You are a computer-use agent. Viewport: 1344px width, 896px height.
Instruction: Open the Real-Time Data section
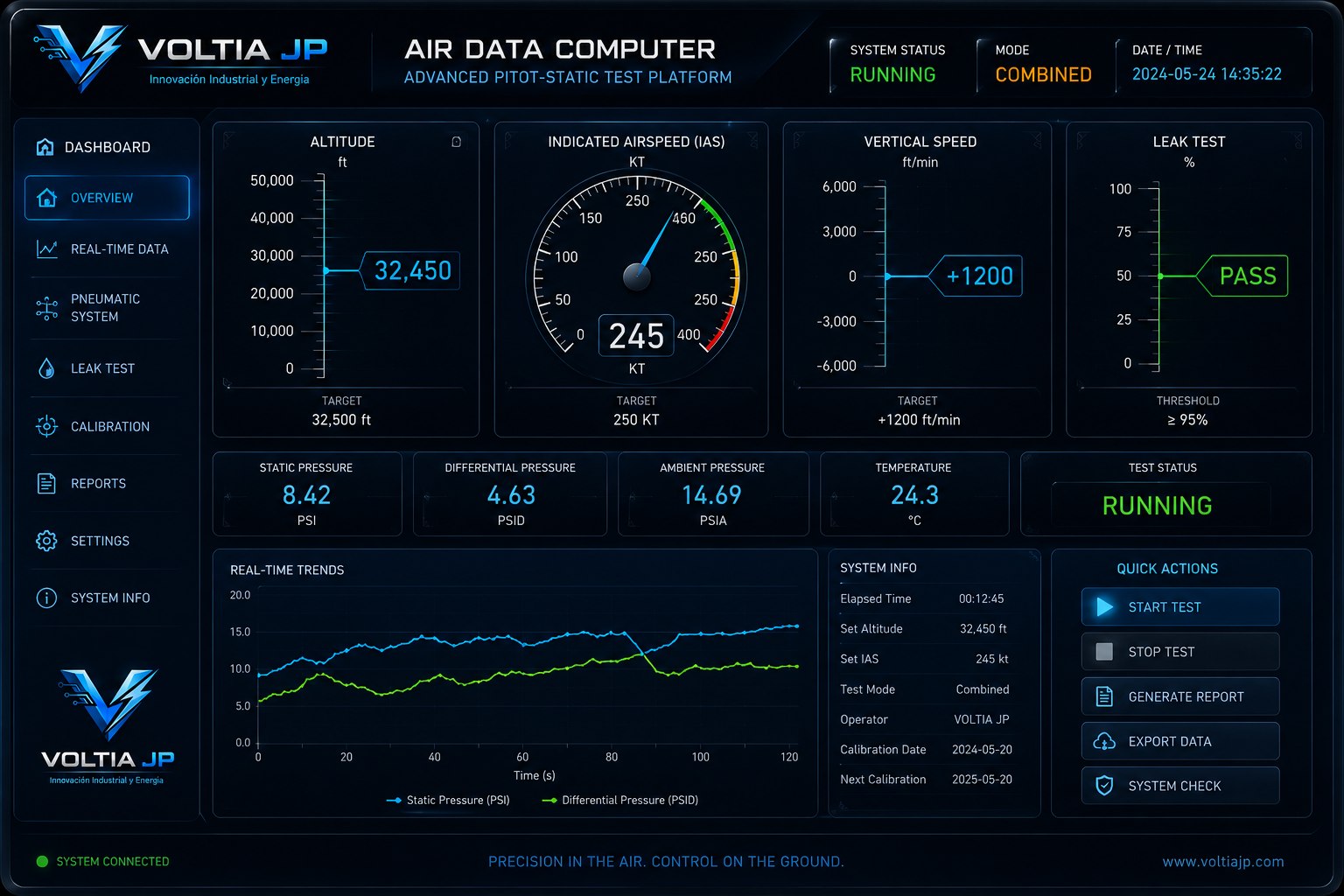(x=107, y=249)
